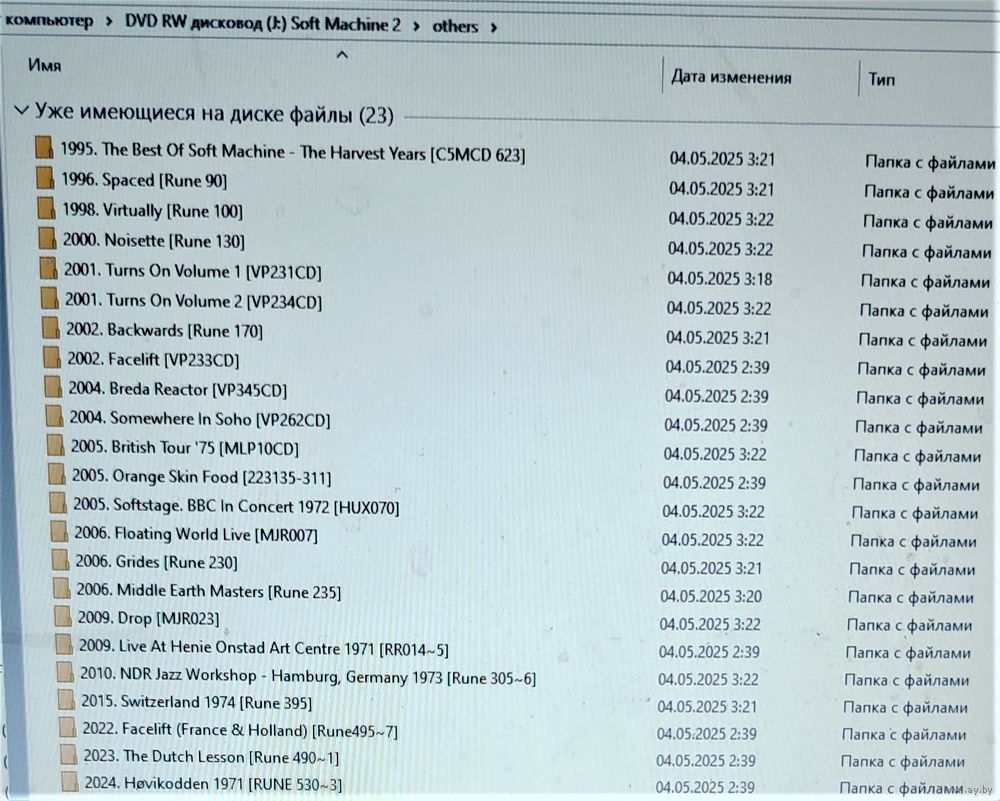
Task: Go to 'DVD RW дисковод (J:) Soft Machine 2' breadcrumb
Action: (x=263, y=24)
